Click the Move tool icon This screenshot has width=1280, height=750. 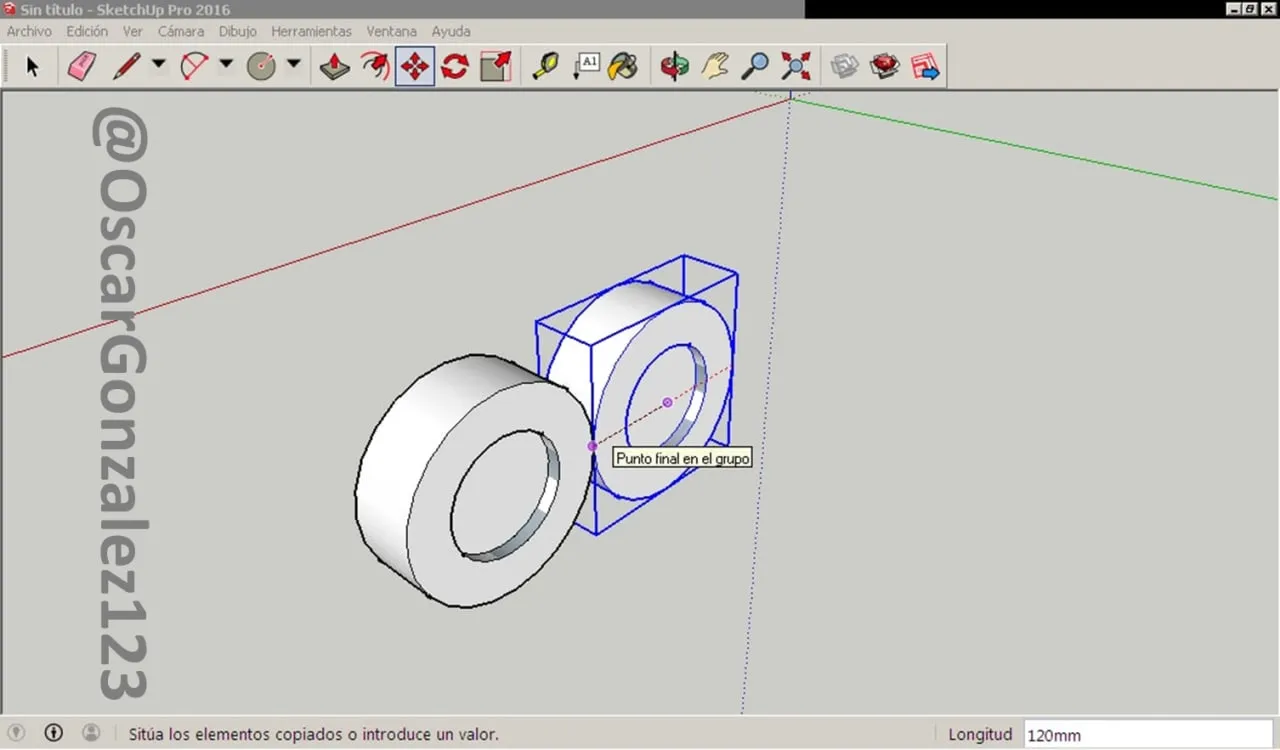click(x=415, y=67)
